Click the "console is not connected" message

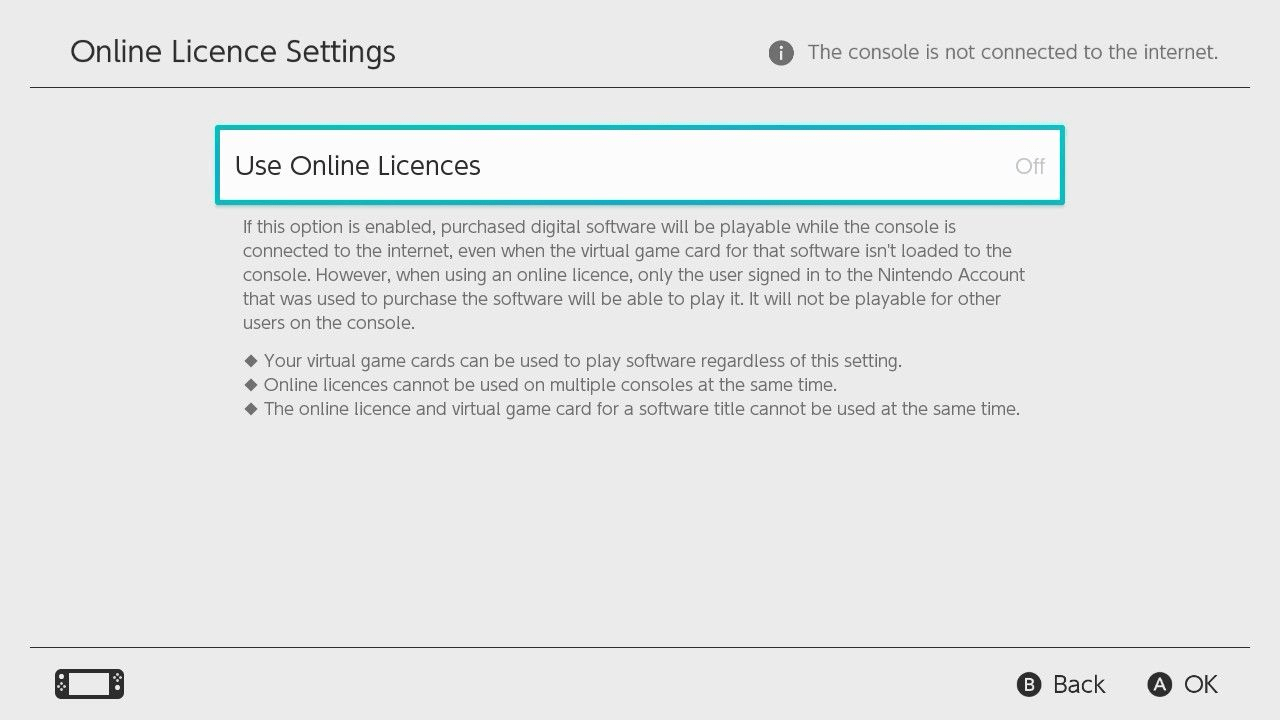click(x=1012, y=52)
